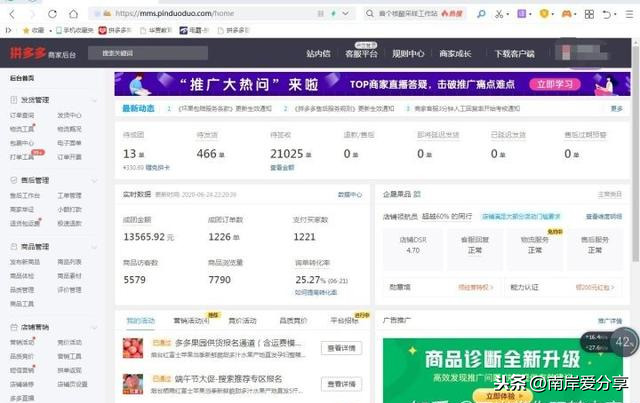Switch to the 竞价活动 tab
The image size is (640, 403).
242,321
